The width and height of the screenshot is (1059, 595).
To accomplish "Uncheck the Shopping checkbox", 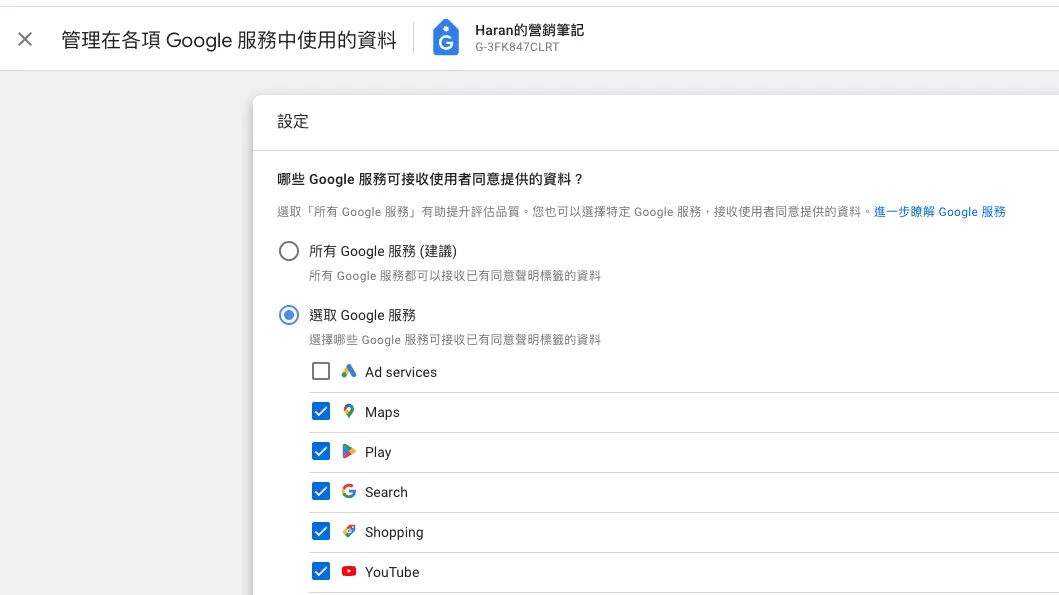I will [321, 532].
